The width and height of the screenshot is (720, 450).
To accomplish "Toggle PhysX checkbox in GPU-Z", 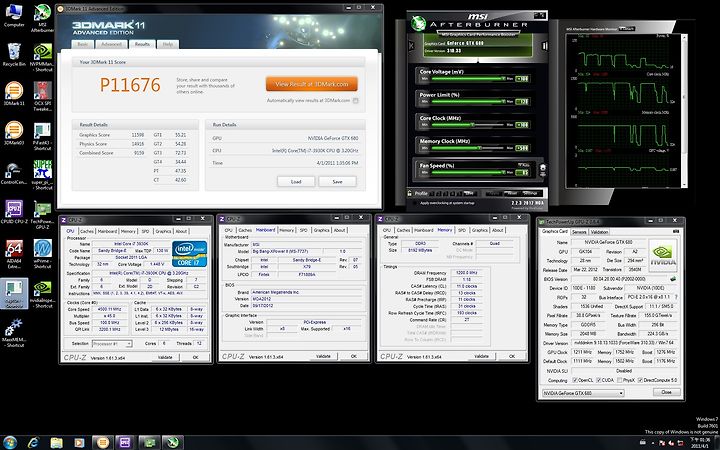I will [x=620, y=380].
